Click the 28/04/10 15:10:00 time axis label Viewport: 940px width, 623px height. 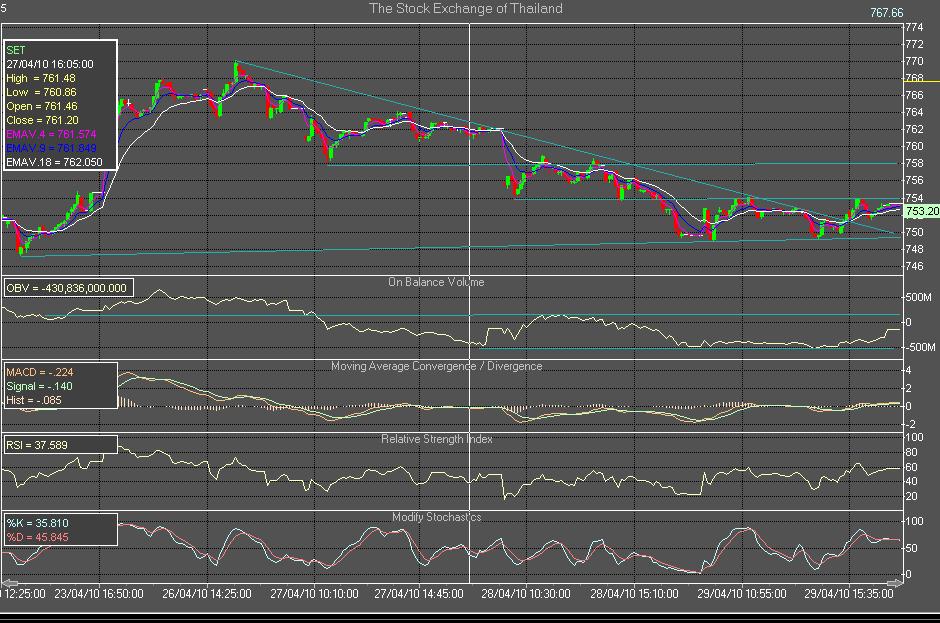pyautogui.click(x=634, y=594)
